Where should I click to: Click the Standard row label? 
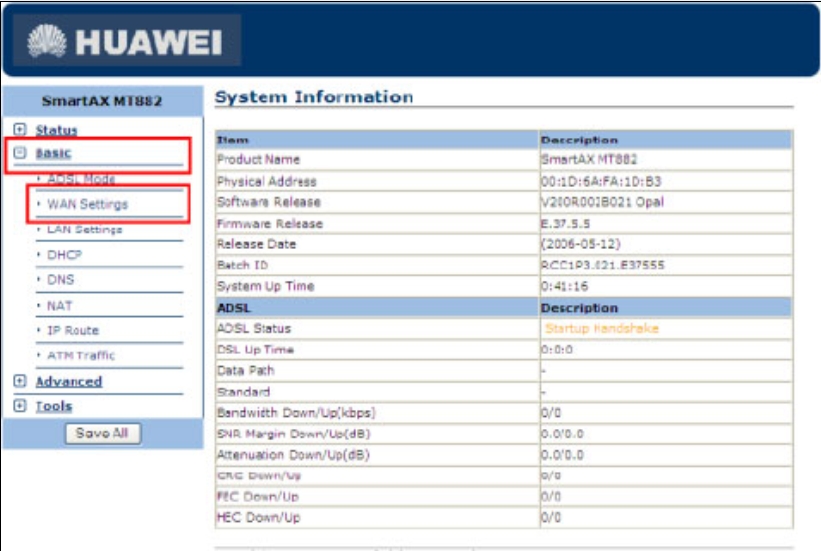point(243,392)
